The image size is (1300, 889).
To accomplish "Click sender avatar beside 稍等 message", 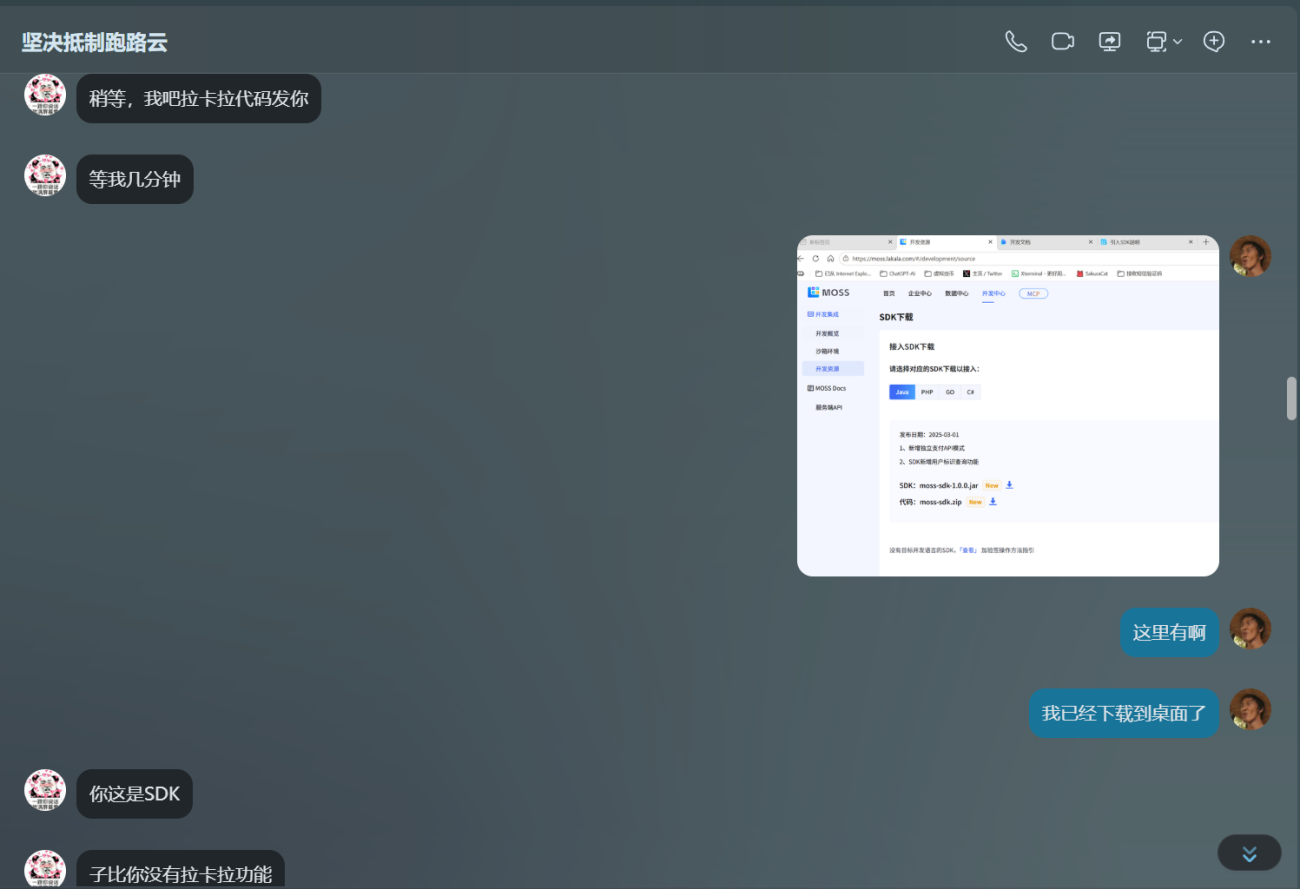I will (45, 95).
